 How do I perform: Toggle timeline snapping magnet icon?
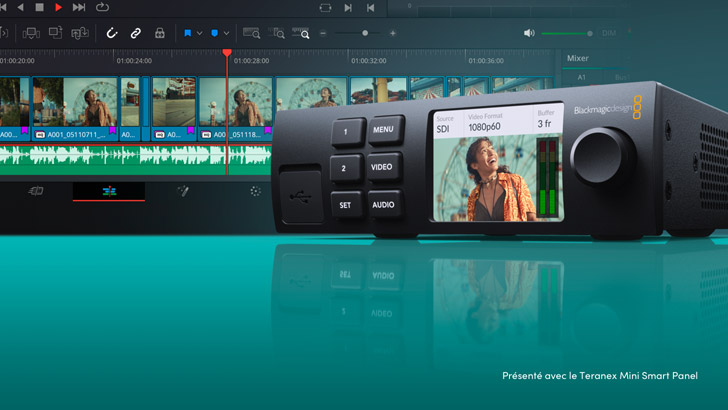tap(111, 33)
